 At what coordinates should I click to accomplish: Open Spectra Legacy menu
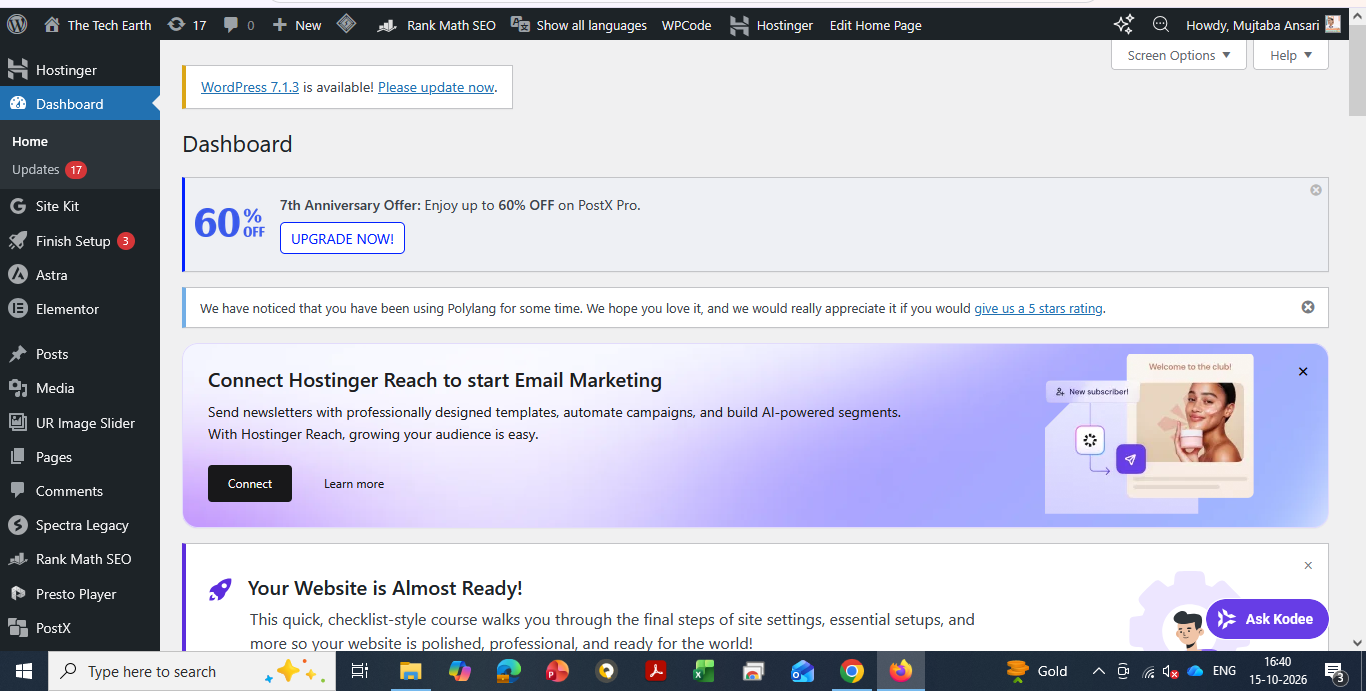click(80, 525)
